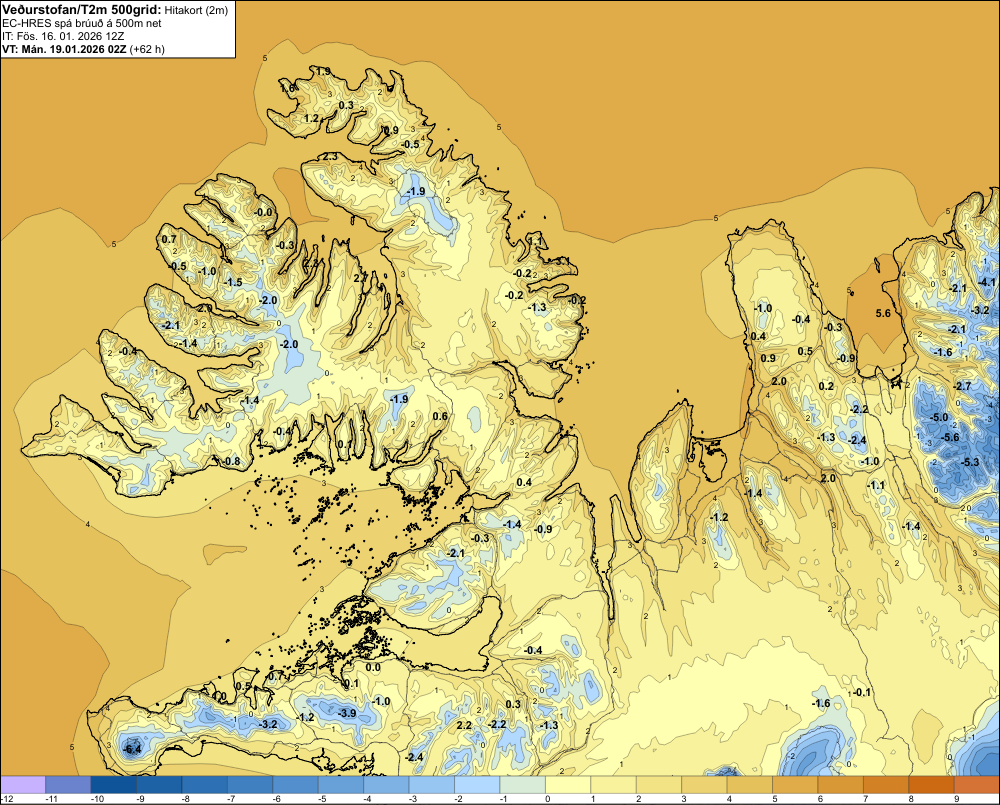Click the legend swatch between -1 and 0
The width and height of the screenshot is (1000, 805).
(523, 784)
